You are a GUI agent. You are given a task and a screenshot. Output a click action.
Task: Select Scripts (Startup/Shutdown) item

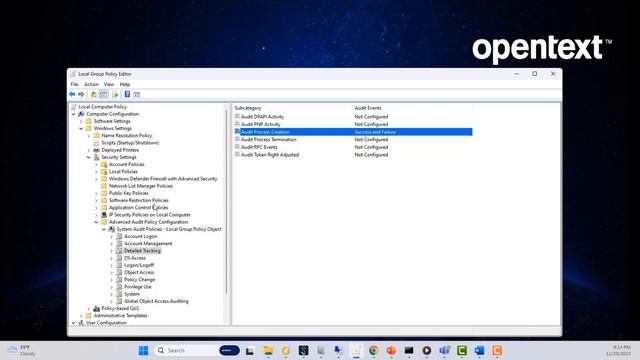pyautogui.click(x=130, y=143)
